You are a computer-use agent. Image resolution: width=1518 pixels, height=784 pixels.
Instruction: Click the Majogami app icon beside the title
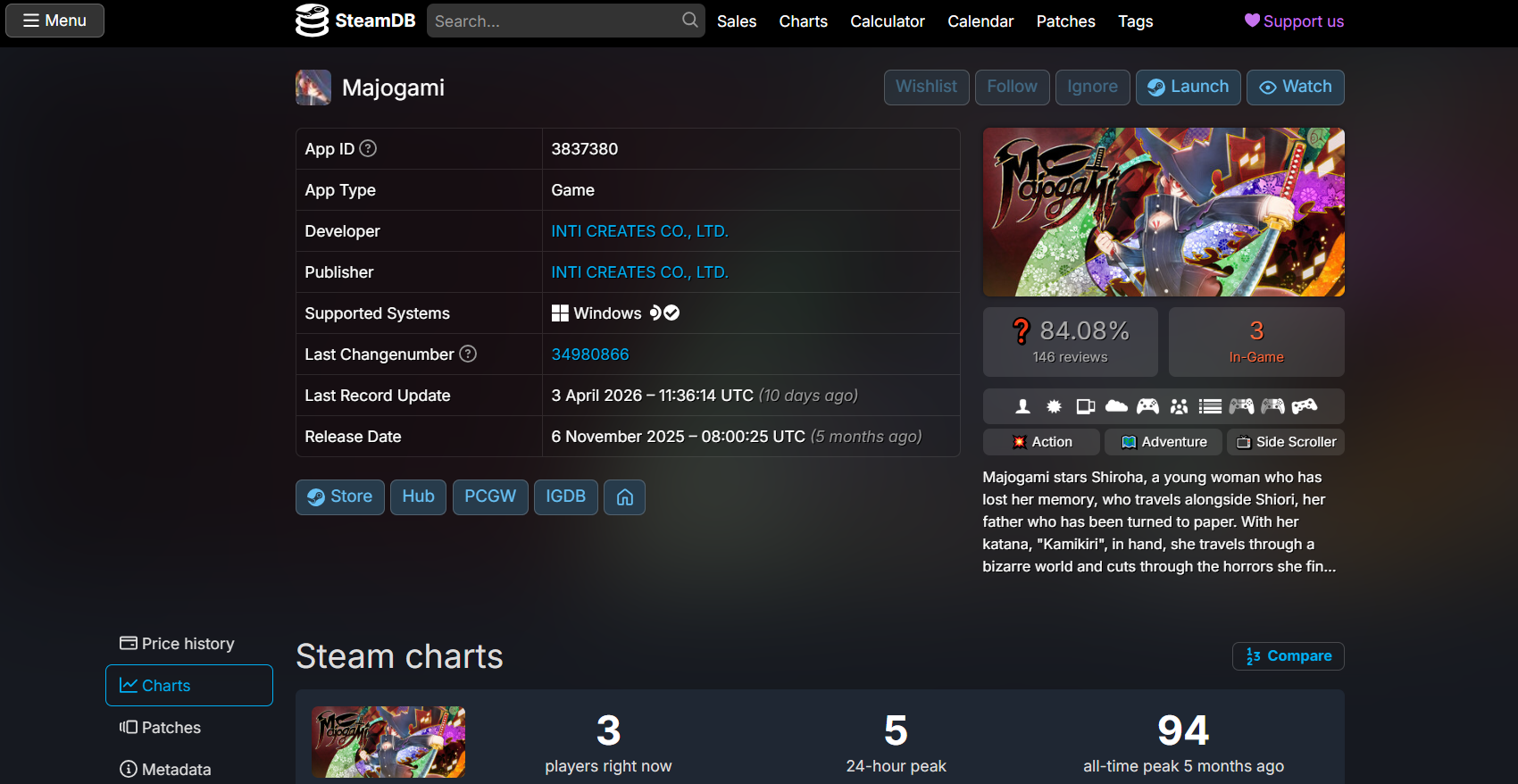point(313,88)
